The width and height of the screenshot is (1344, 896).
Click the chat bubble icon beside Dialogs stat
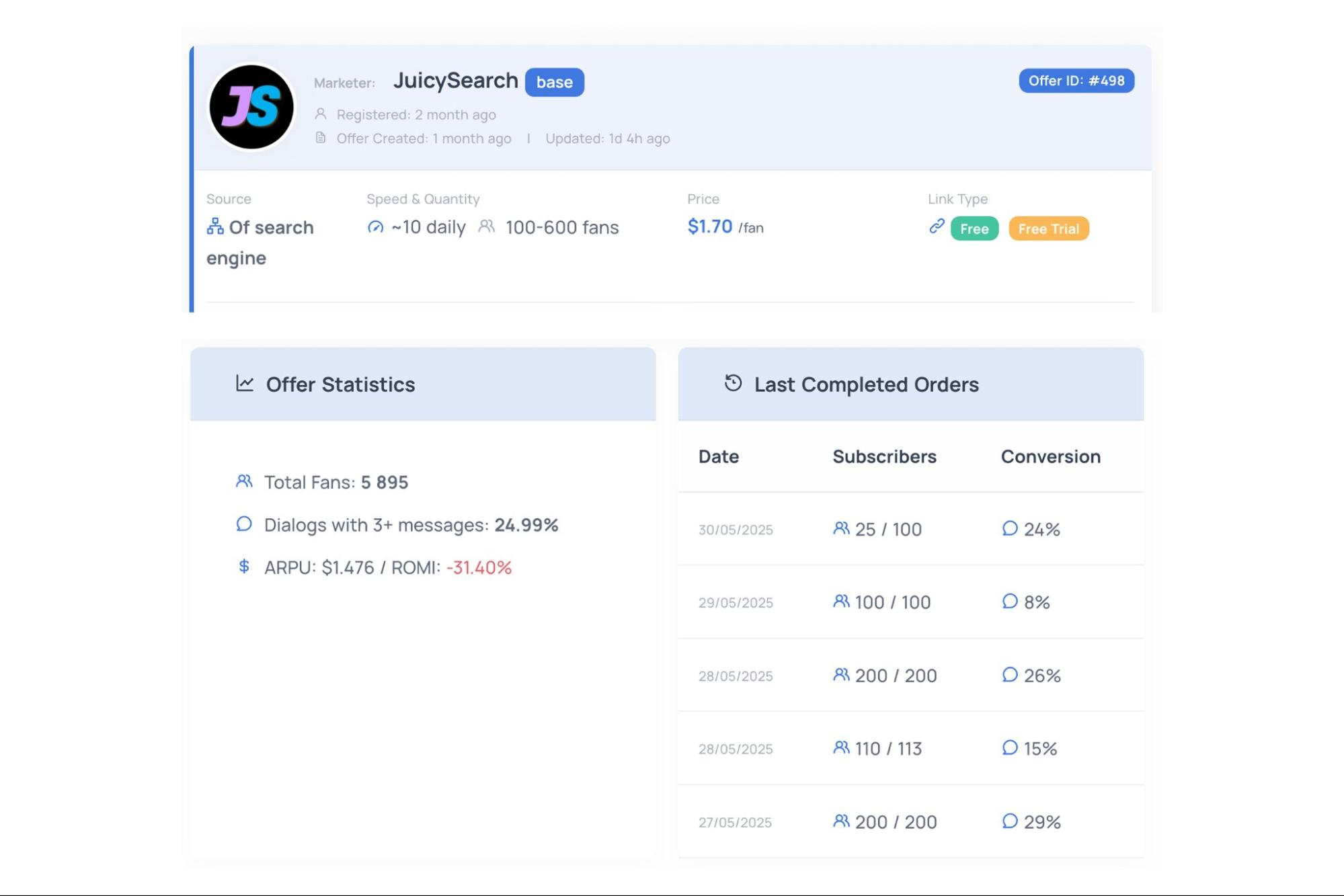coord(244,524)
